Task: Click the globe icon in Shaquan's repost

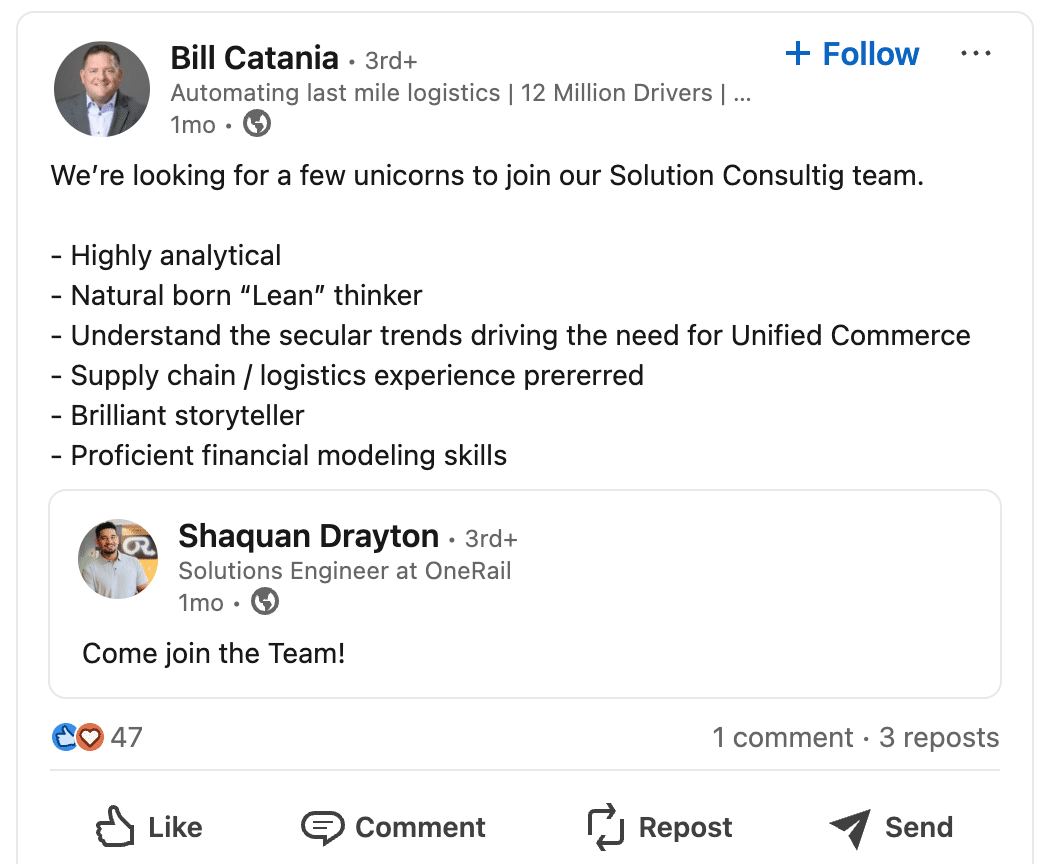Action: [265, 602]
